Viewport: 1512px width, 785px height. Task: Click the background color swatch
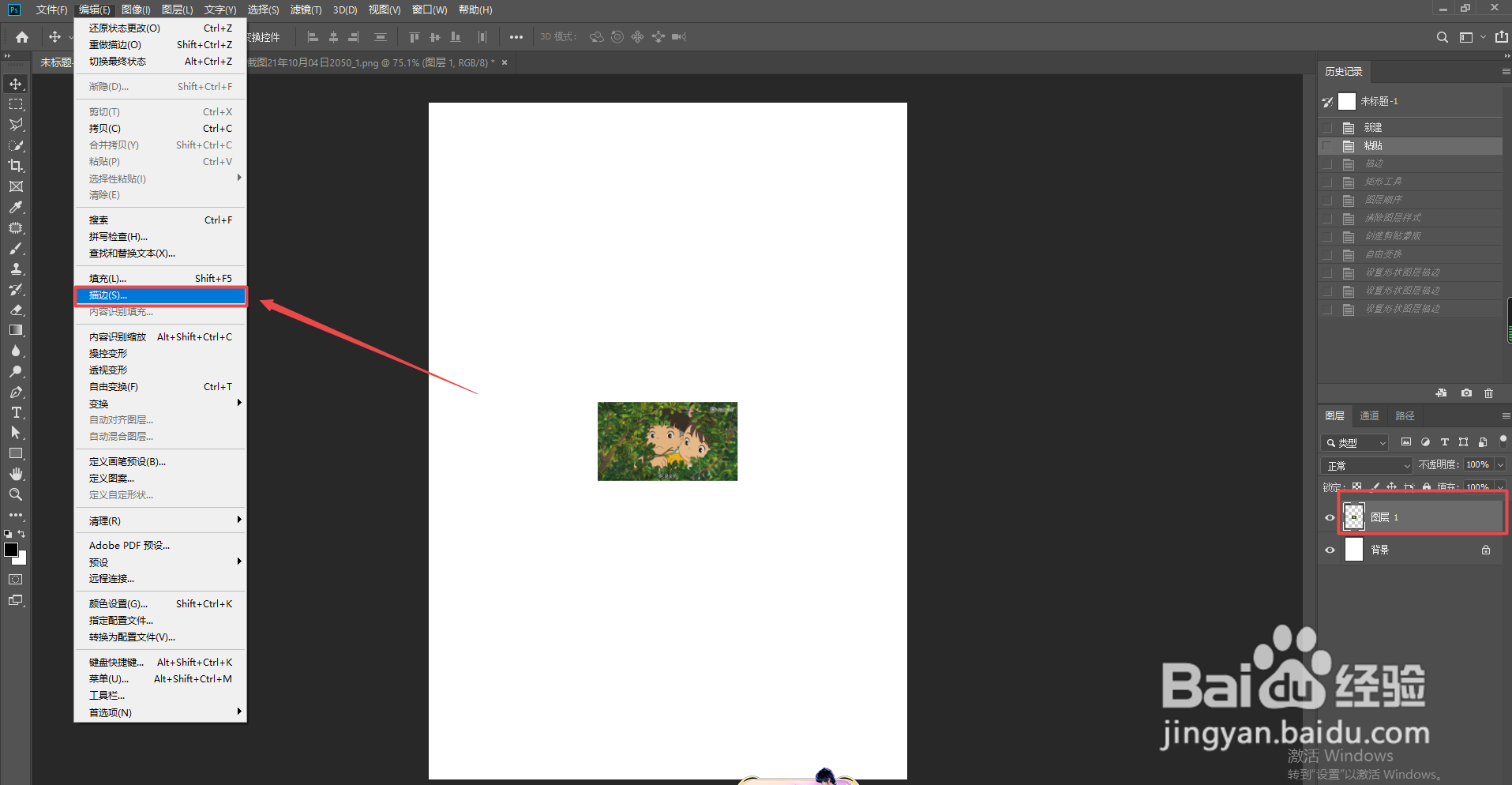pyautogui.click(x=22, y=560)
